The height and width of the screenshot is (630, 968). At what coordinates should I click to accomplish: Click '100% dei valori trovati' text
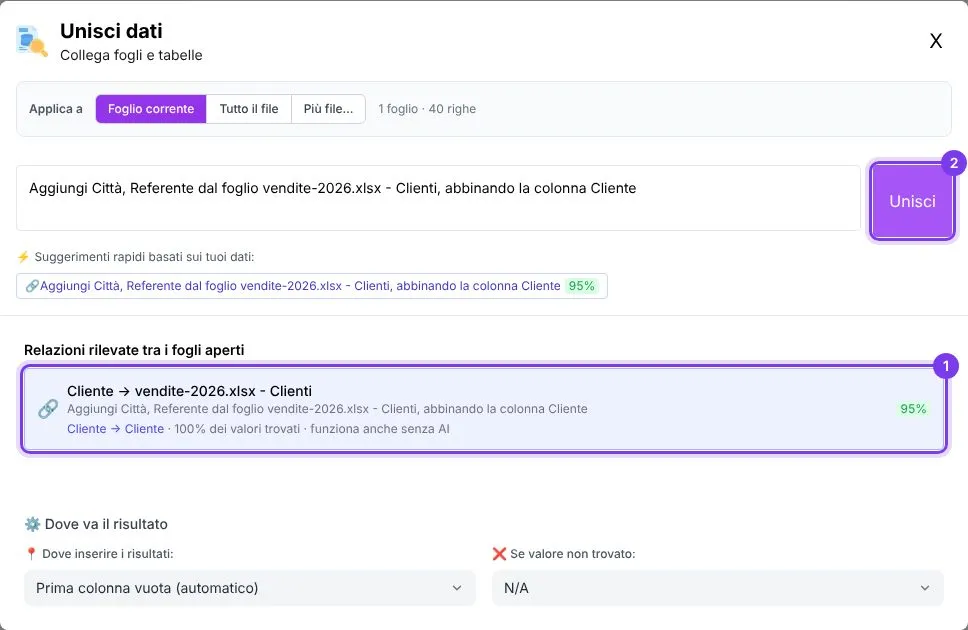[x=237, y=429]
